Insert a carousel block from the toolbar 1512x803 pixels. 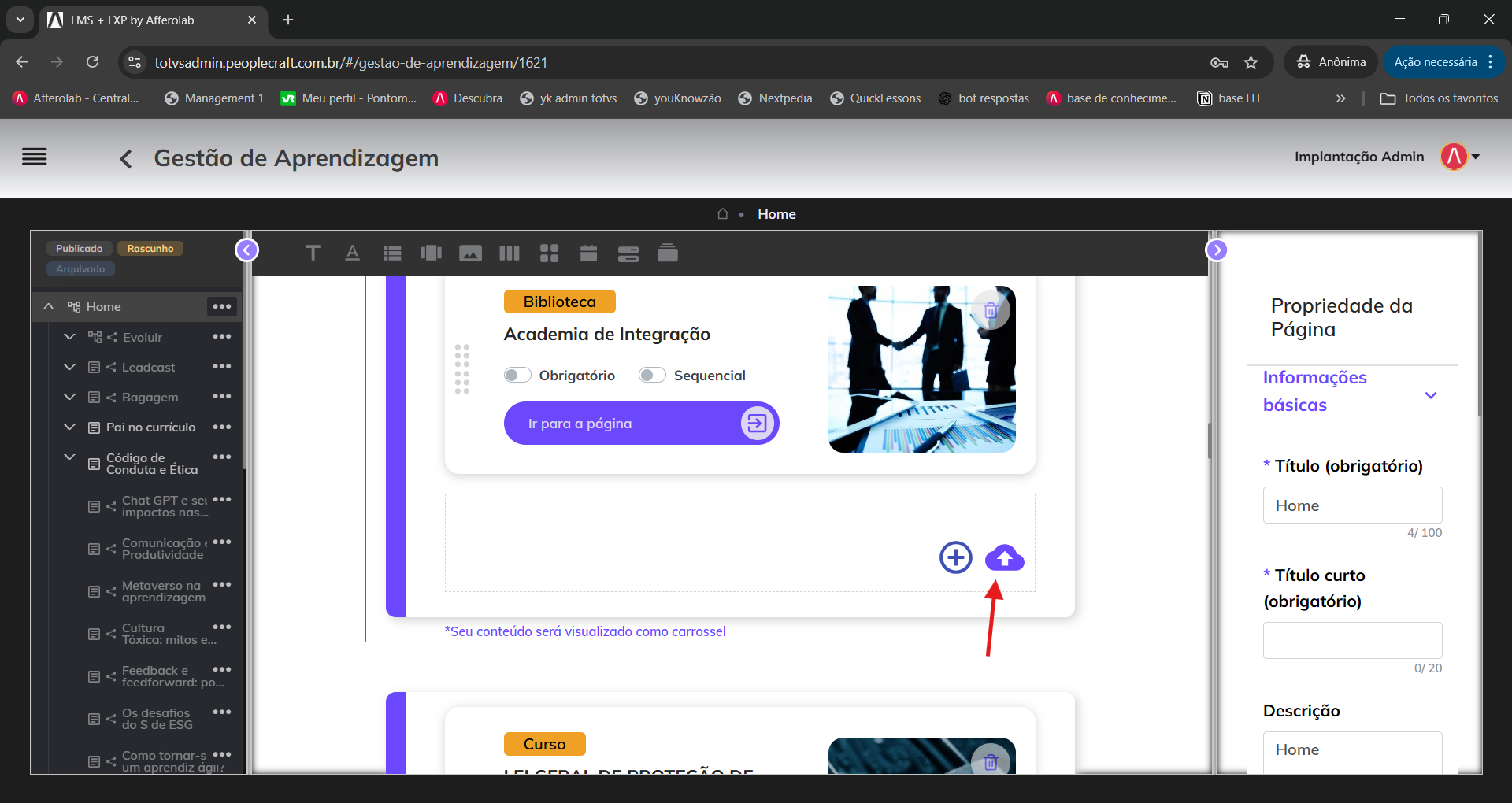(x=431, y=253)
